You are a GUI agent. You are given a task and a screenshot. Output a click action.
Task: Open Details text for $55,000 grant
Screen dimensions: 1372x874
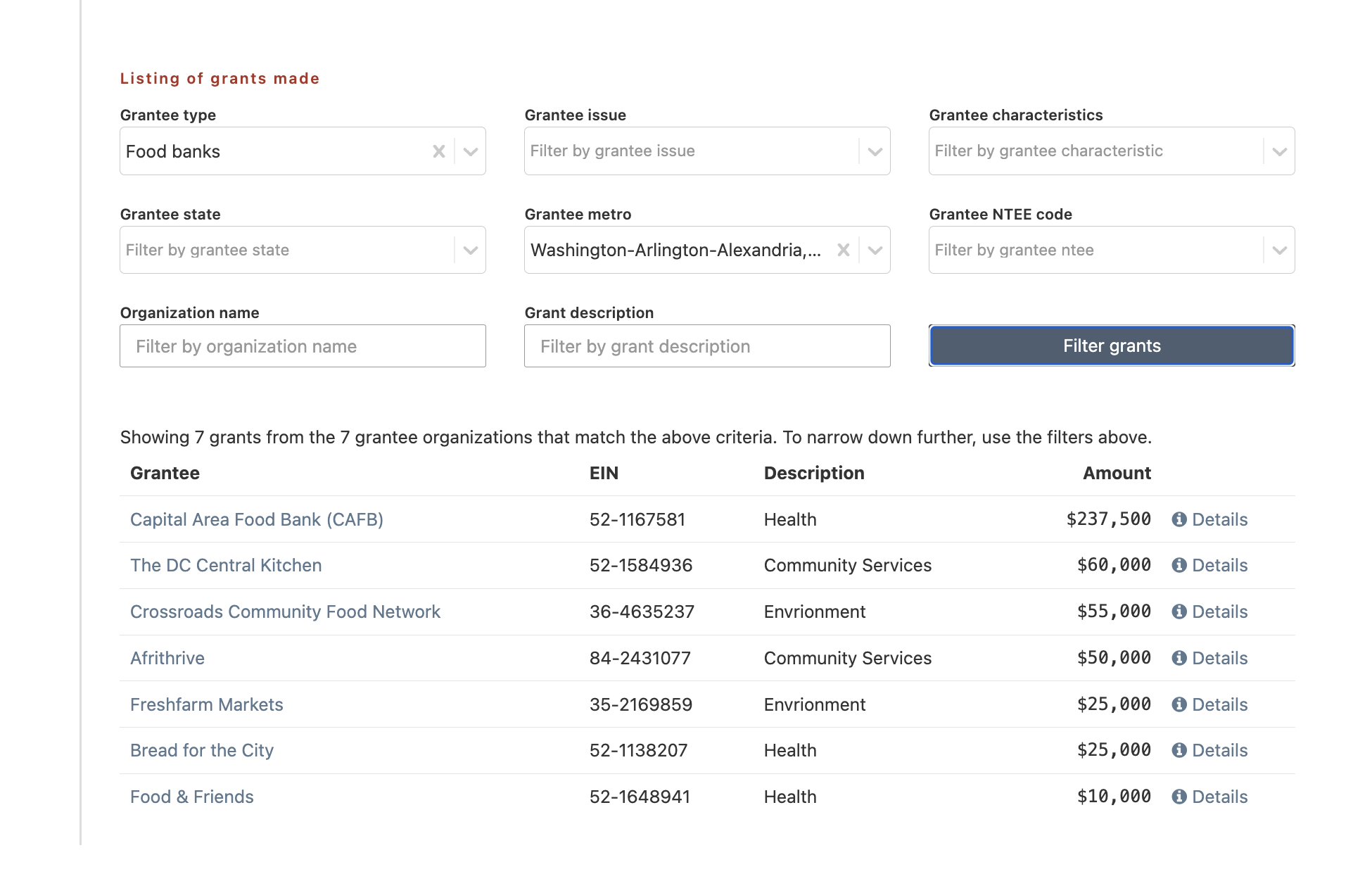(x=1220, y=612)
